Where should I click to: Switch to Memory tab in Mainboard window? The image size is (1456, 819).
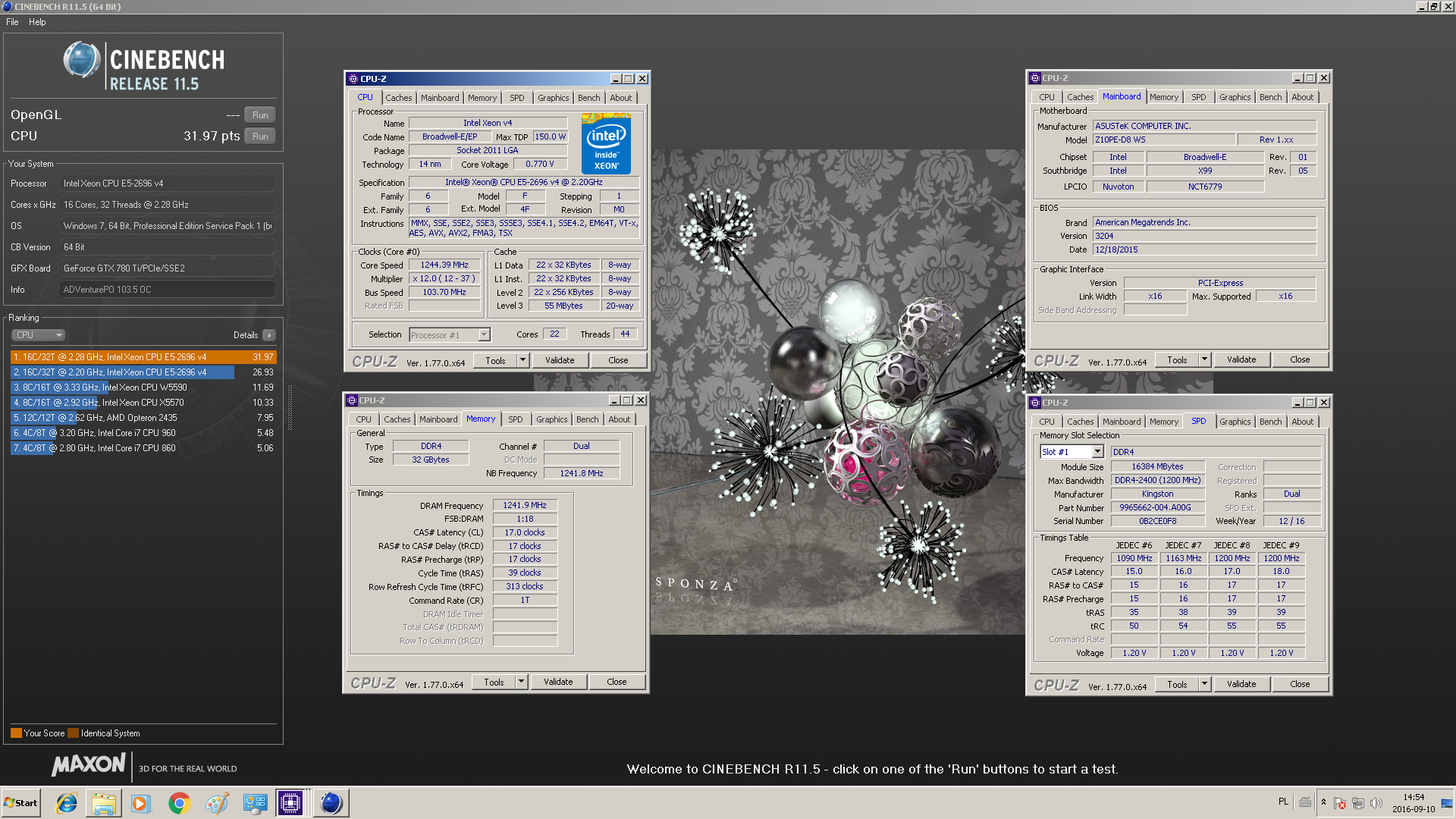(1163, 97)
